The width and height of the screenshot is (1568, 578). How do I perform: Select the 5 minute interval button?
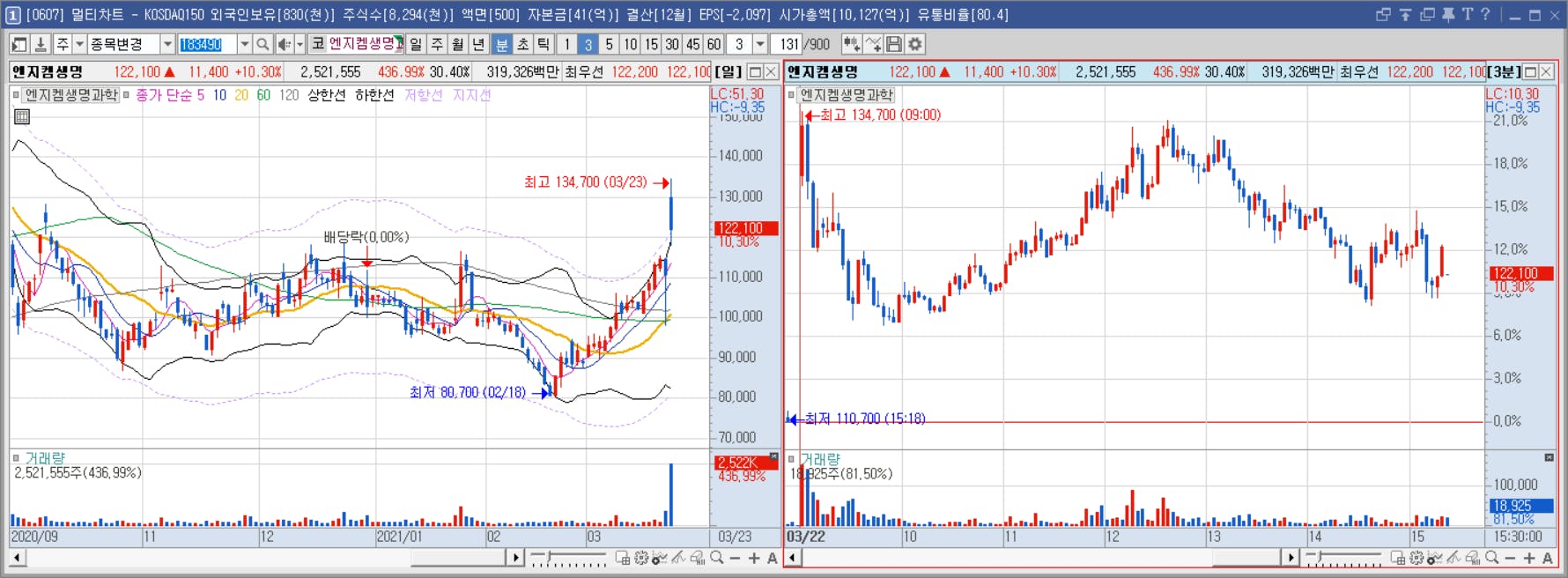click(609, 44)
